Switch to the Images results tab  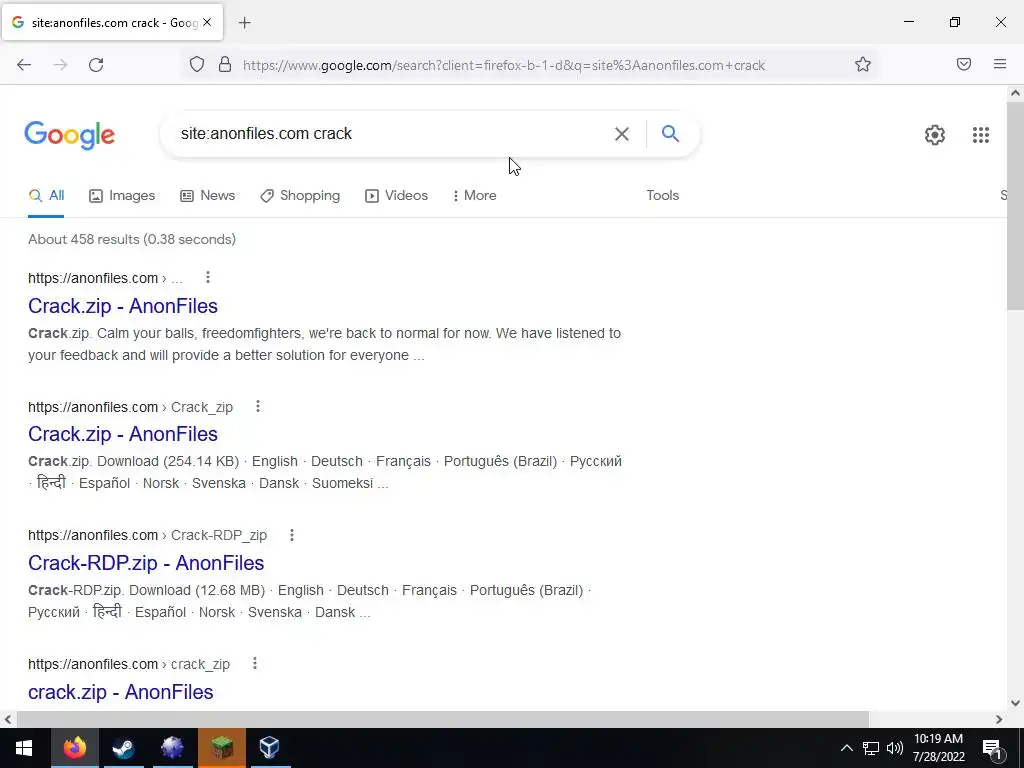point(122,195)
